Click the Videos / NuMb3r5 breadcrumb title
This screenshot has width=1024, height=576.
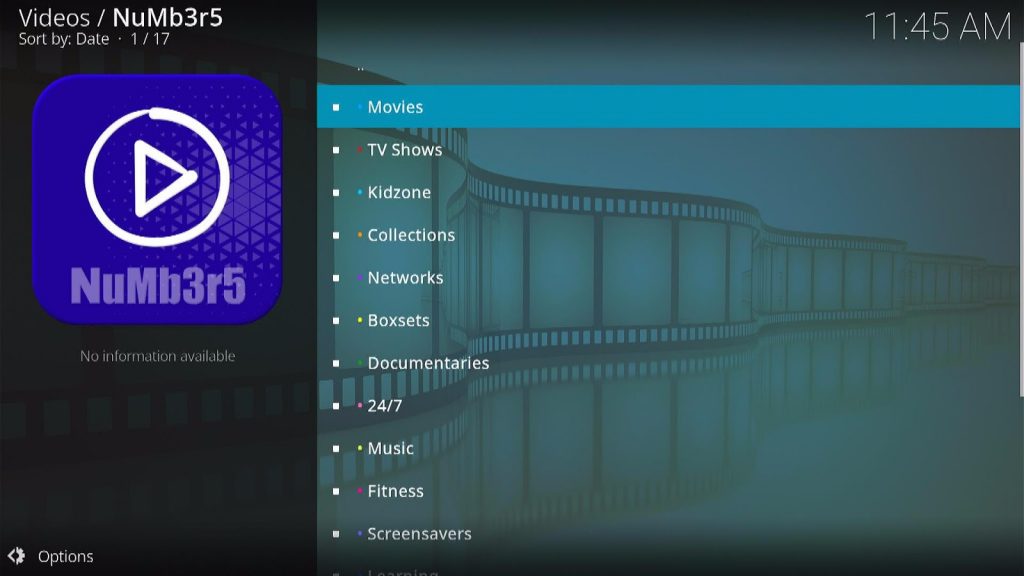(x=121, y=18)
